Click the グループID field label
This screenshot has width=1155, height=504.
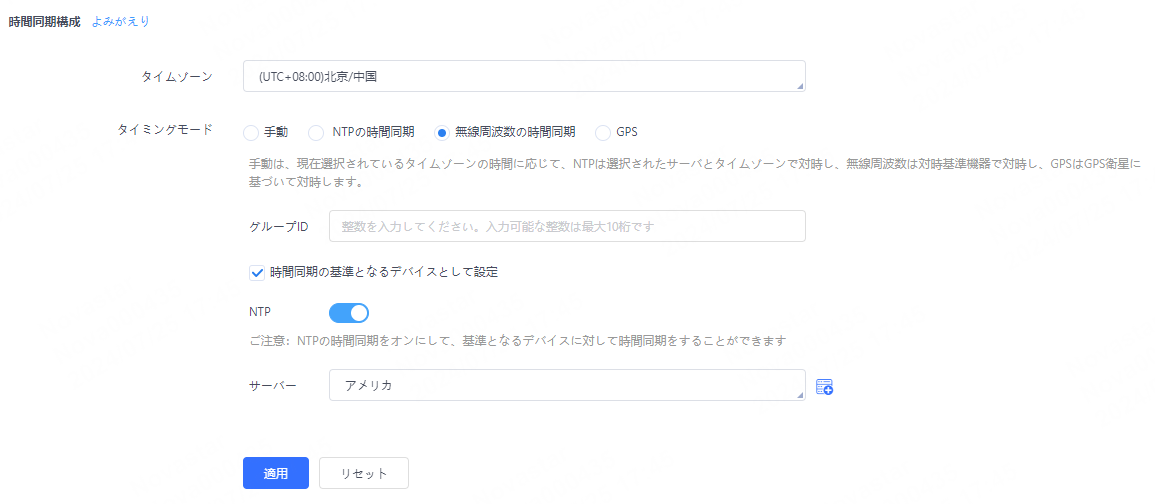pos(279,227)
